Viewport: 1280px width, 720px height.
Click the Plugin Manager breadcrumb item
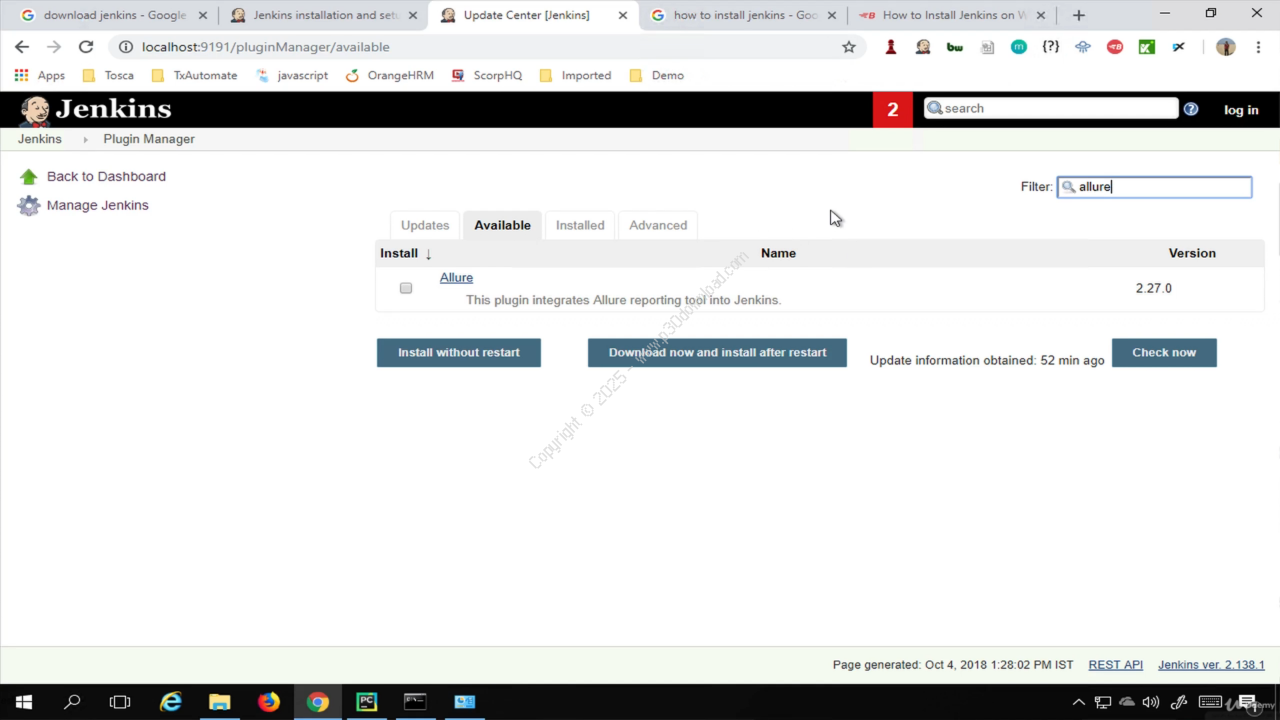coord(149,139)
